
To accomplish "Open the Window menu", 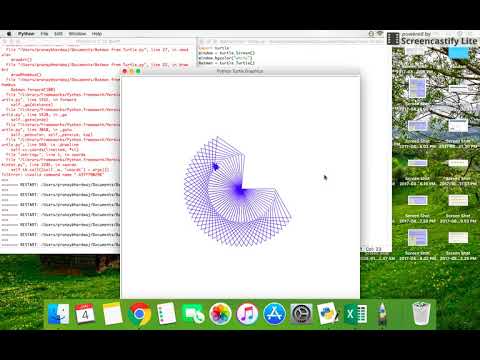I will point(77,34).
